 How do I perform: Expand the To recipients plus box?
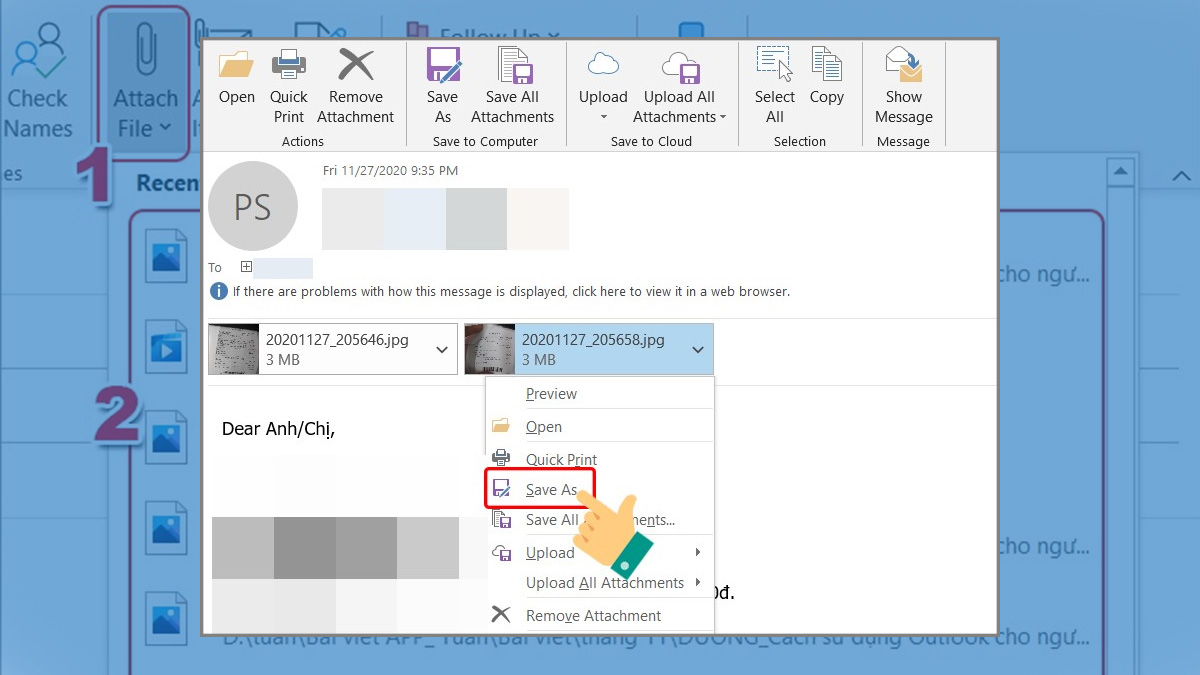pyautogui.click(x=246, y=267)
